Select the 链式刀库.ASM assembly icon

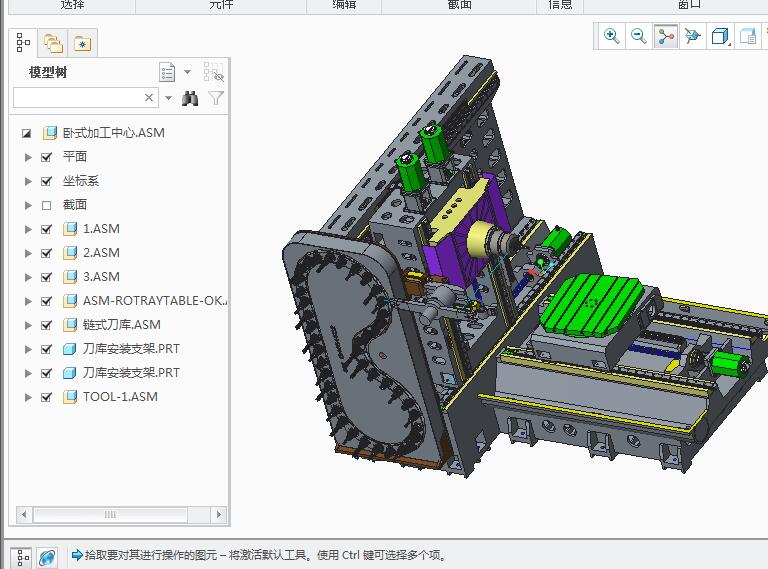pyautogui.click(x=70, y=325)
